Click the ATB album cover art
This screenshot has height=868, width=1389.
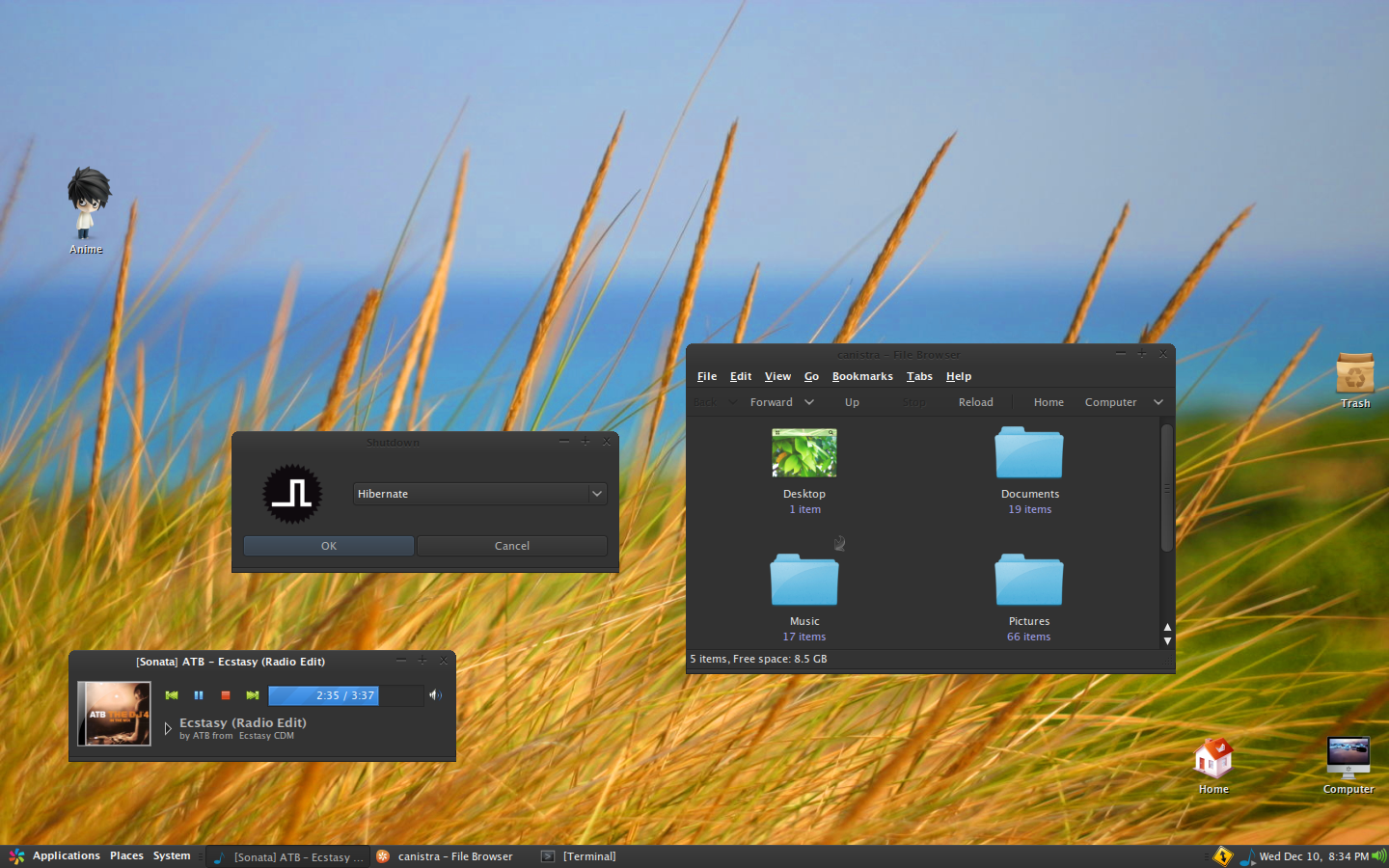pyautogui.click(x=115, y=714)
